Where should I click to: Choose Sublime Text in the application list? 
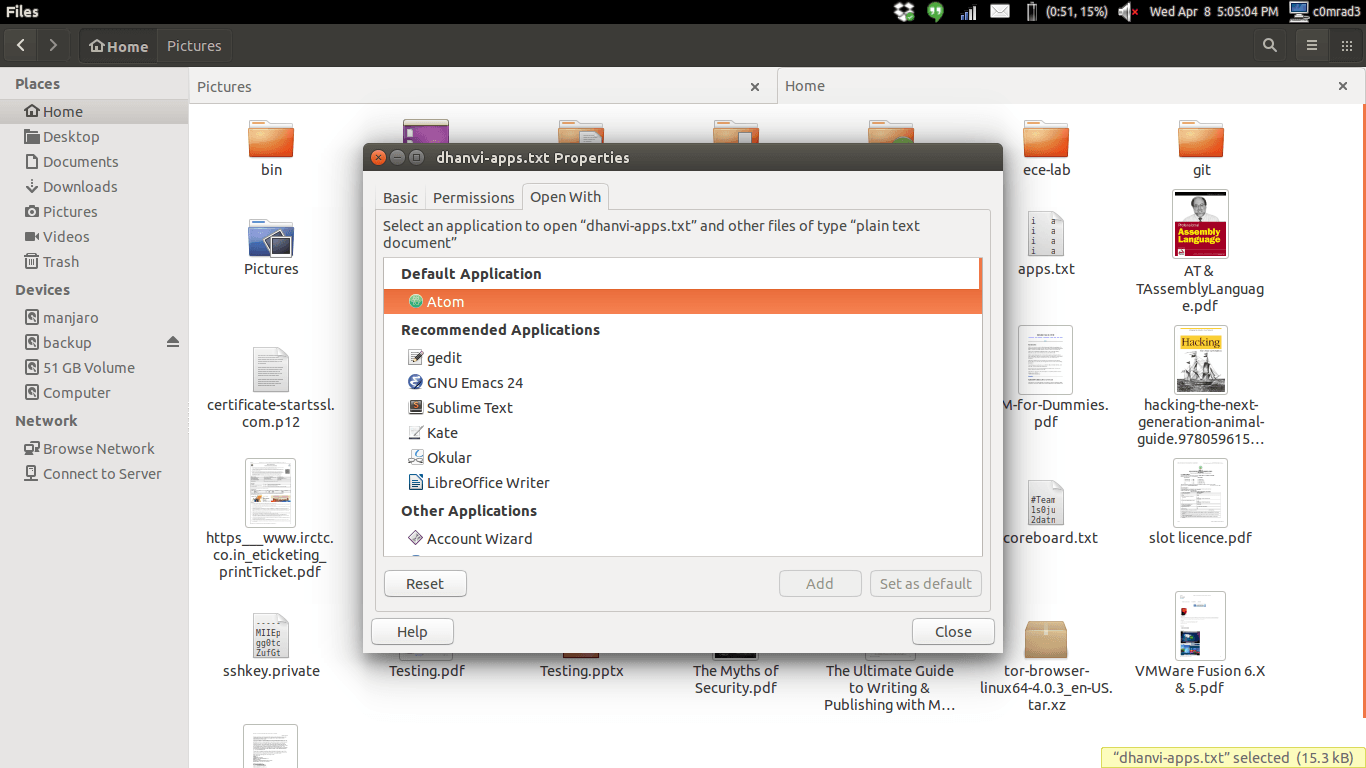click(x=469, y=407)
